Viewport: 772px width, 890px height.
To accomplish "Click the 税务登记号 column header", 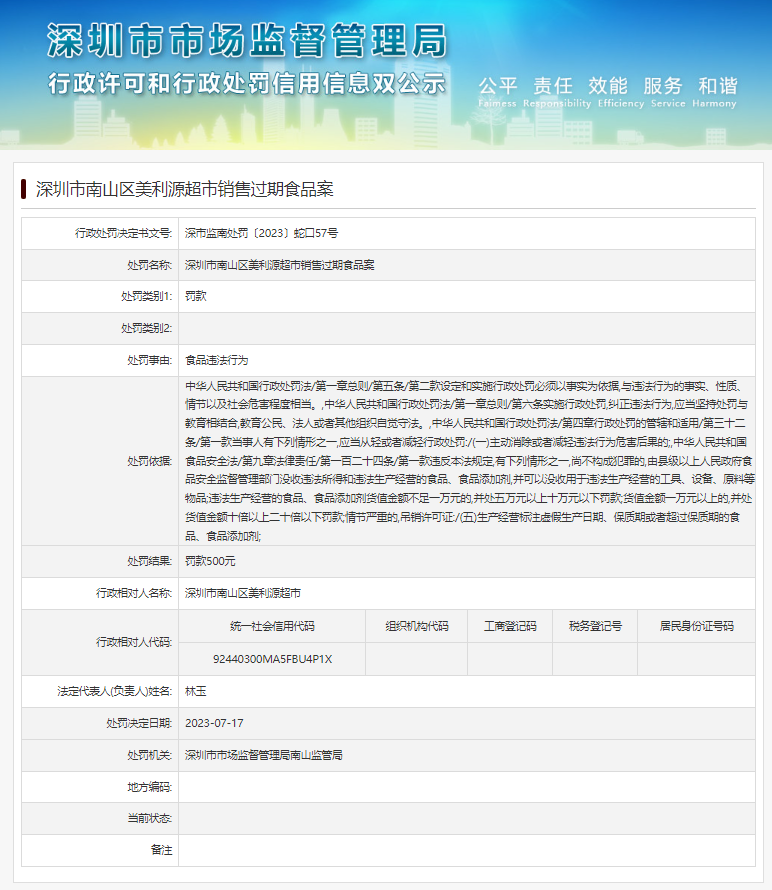I will [x=595, y=626].
